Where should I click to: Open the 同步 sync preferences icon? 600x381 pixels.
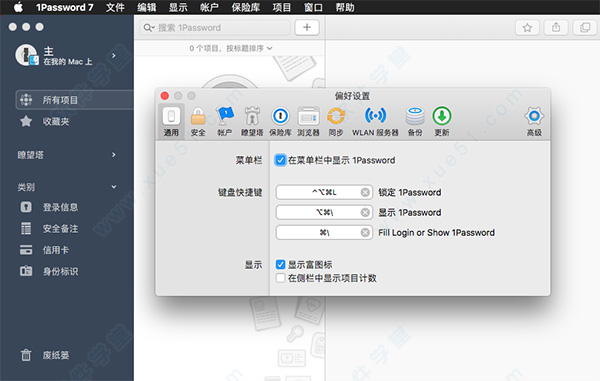[336, 116]
